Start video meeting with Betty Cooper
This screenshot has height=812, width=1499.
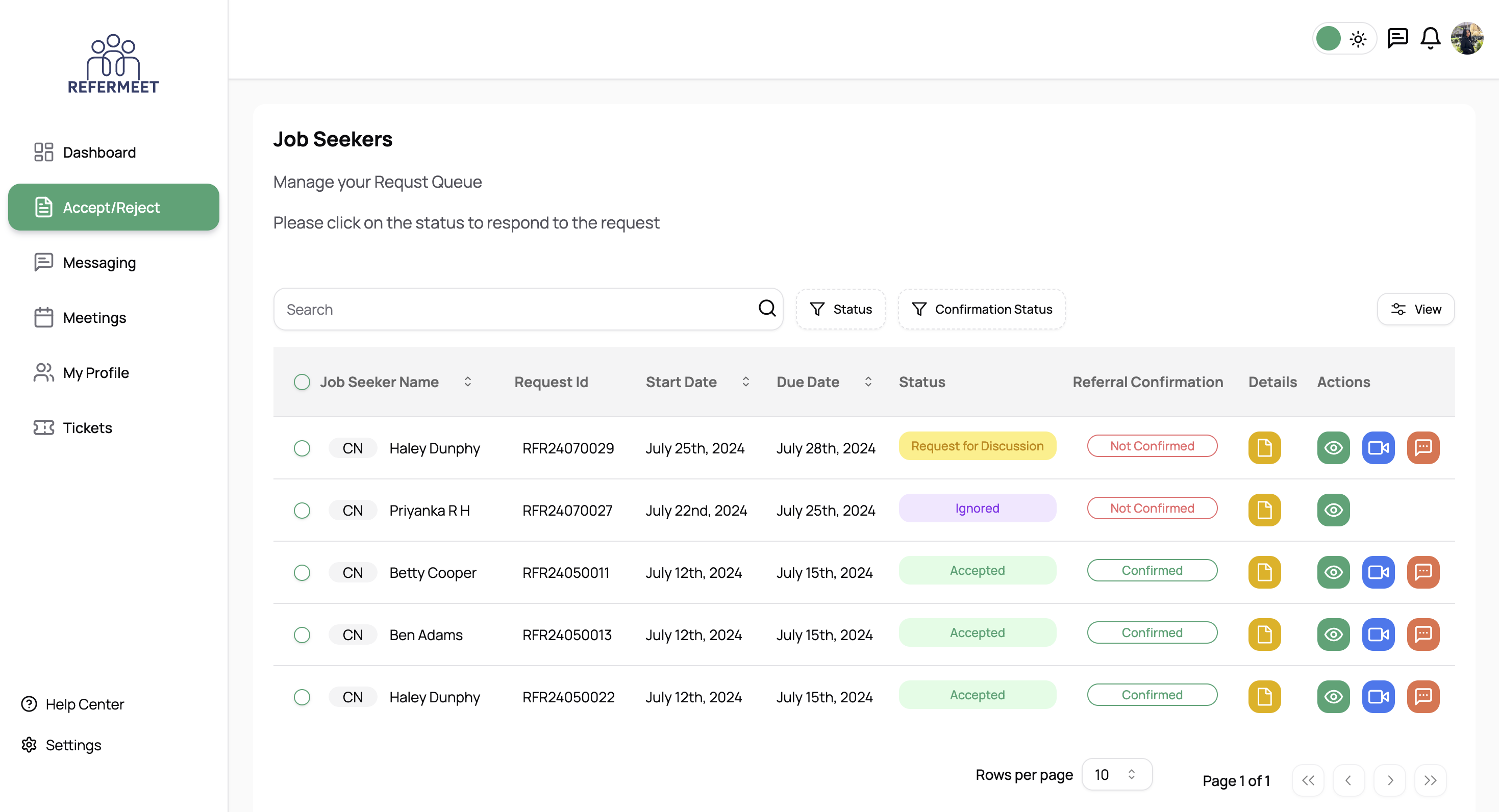(1378, 572)
